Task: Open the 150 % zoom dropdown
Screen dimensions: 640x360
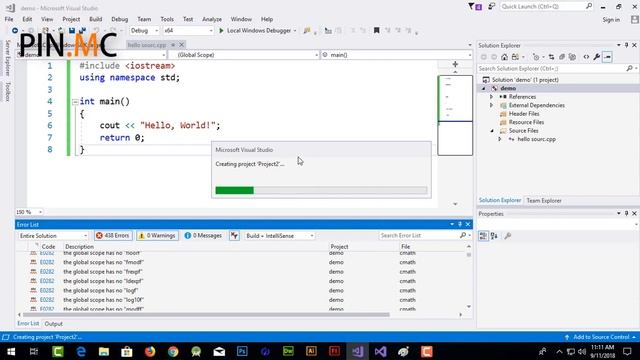Action: click(29, 212)
